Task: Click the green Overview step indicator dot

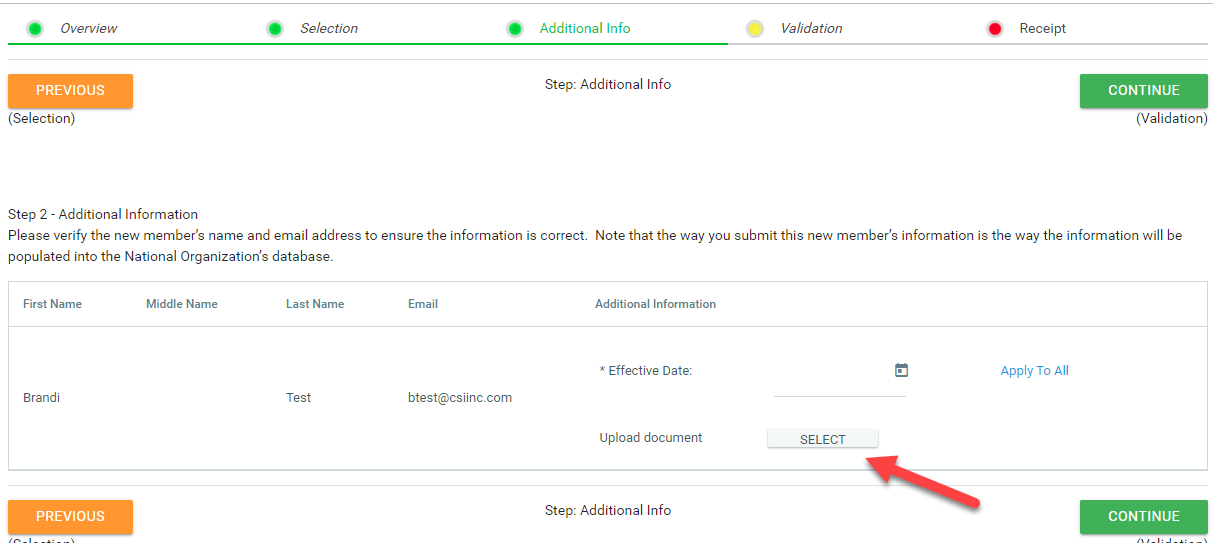Action: click(35, 29)
